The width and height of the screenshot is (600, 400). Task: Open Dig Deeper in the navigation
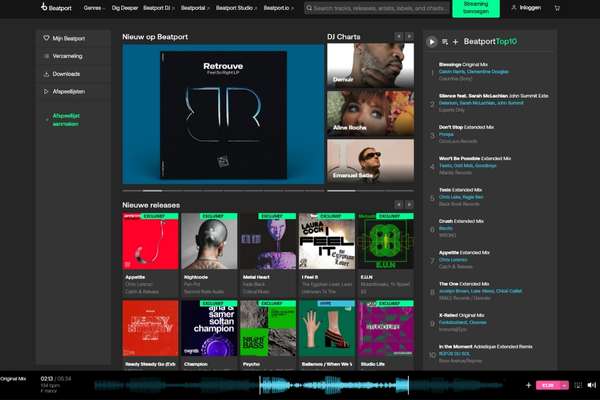tap(125, 8)
